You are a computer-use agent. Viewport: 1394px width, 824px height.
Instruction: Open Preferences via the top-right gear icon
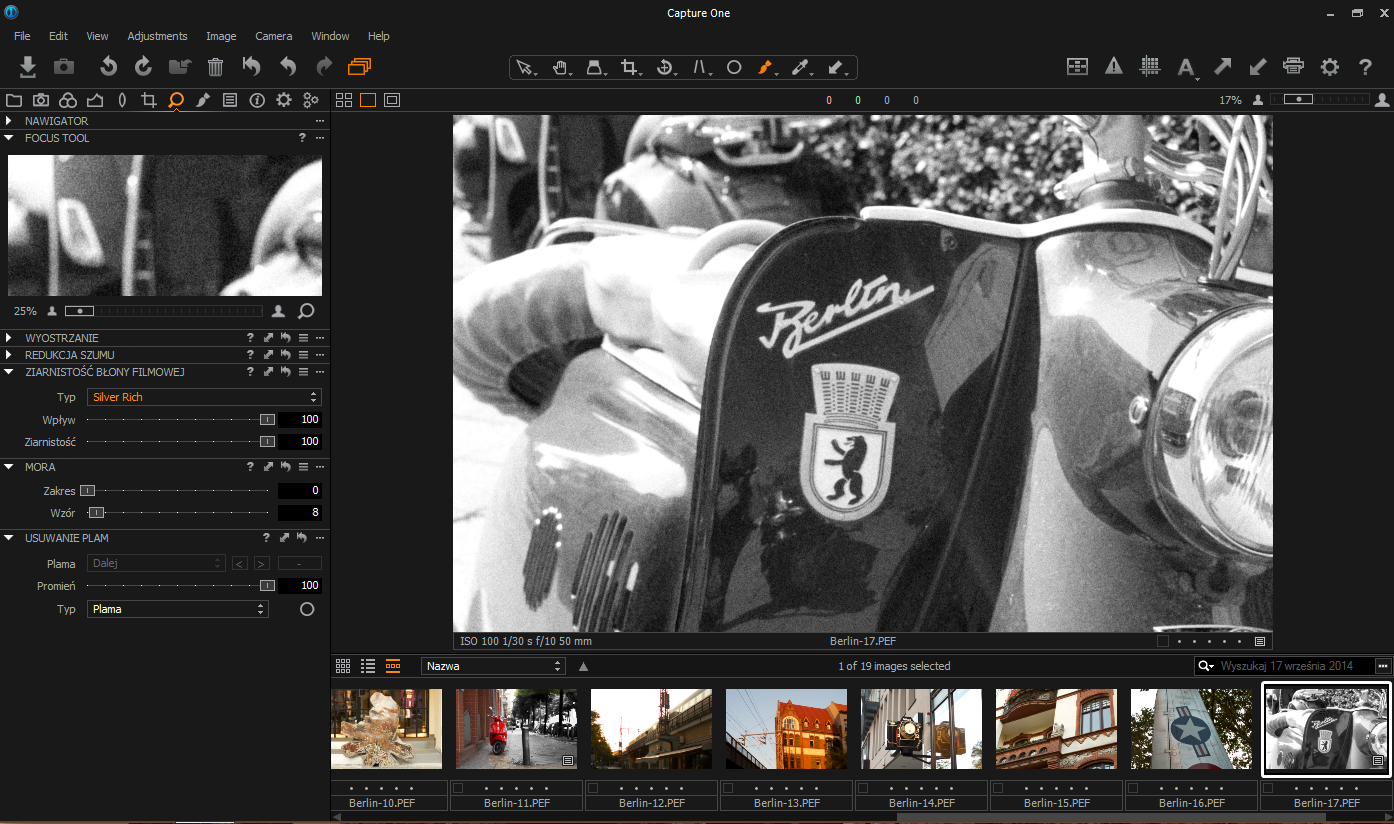tap(1329, 67)
